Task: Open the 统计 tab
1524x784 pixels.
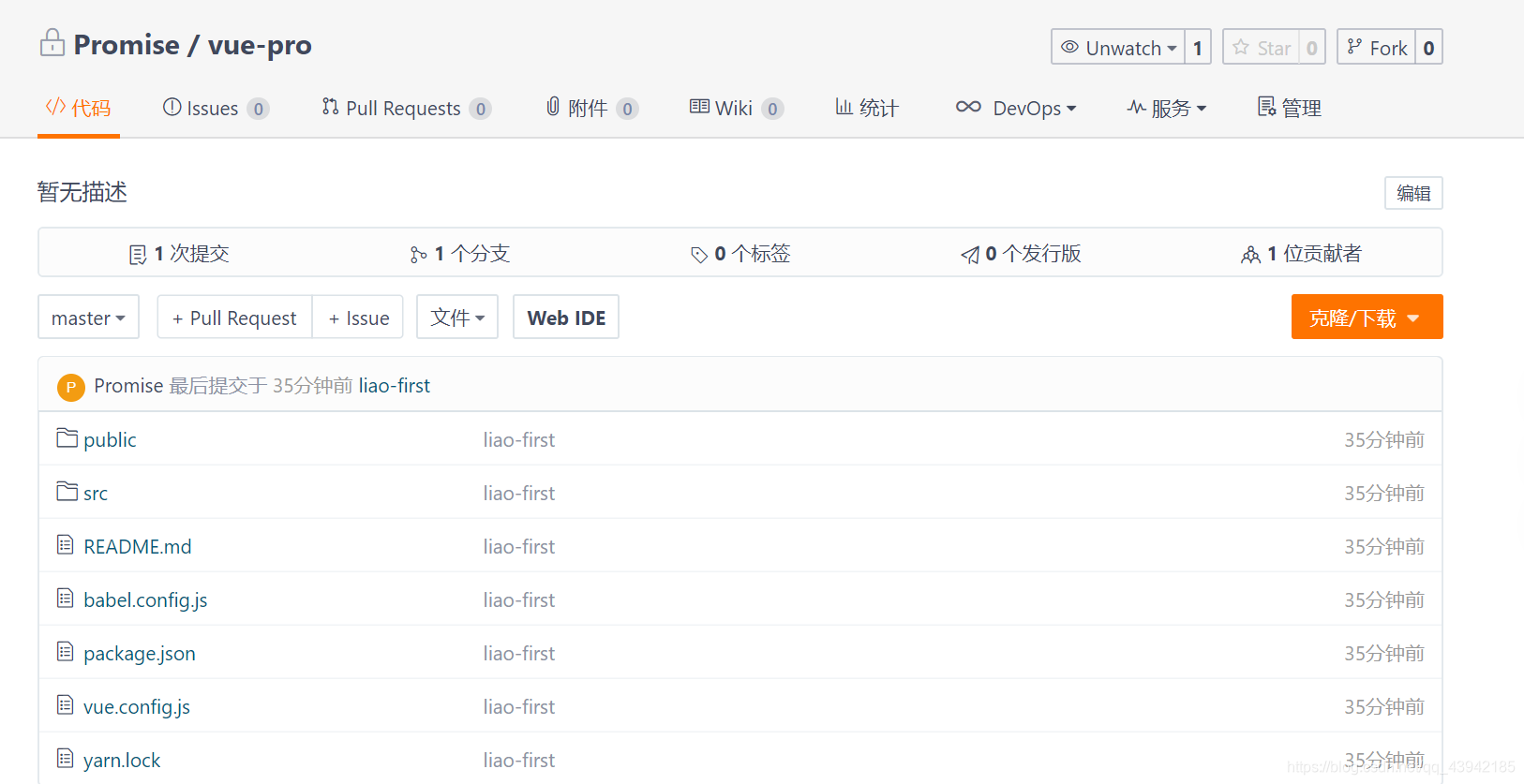Action: [x=867, y=108]
